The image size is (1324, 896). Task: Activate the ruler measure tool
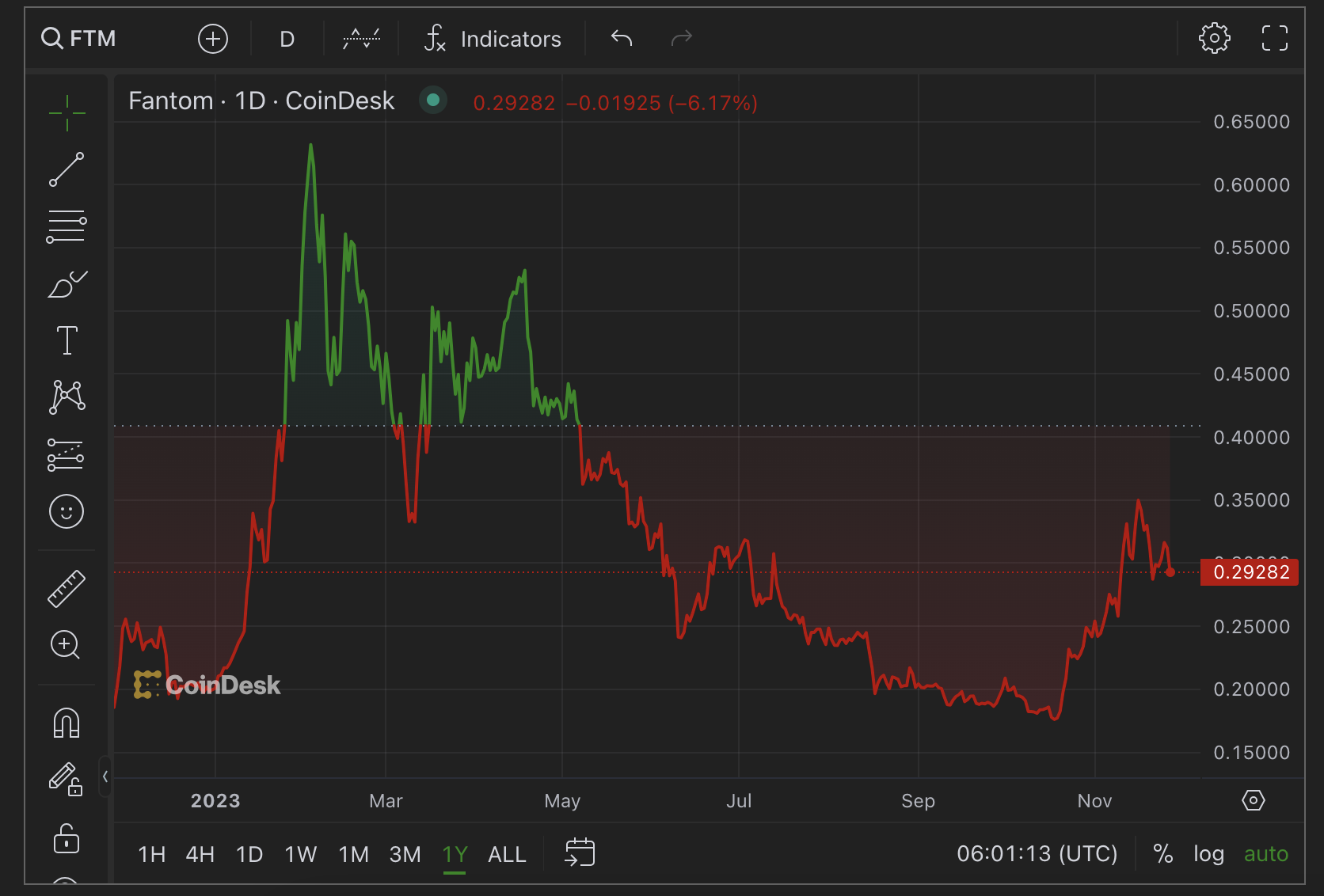(67, 589)
